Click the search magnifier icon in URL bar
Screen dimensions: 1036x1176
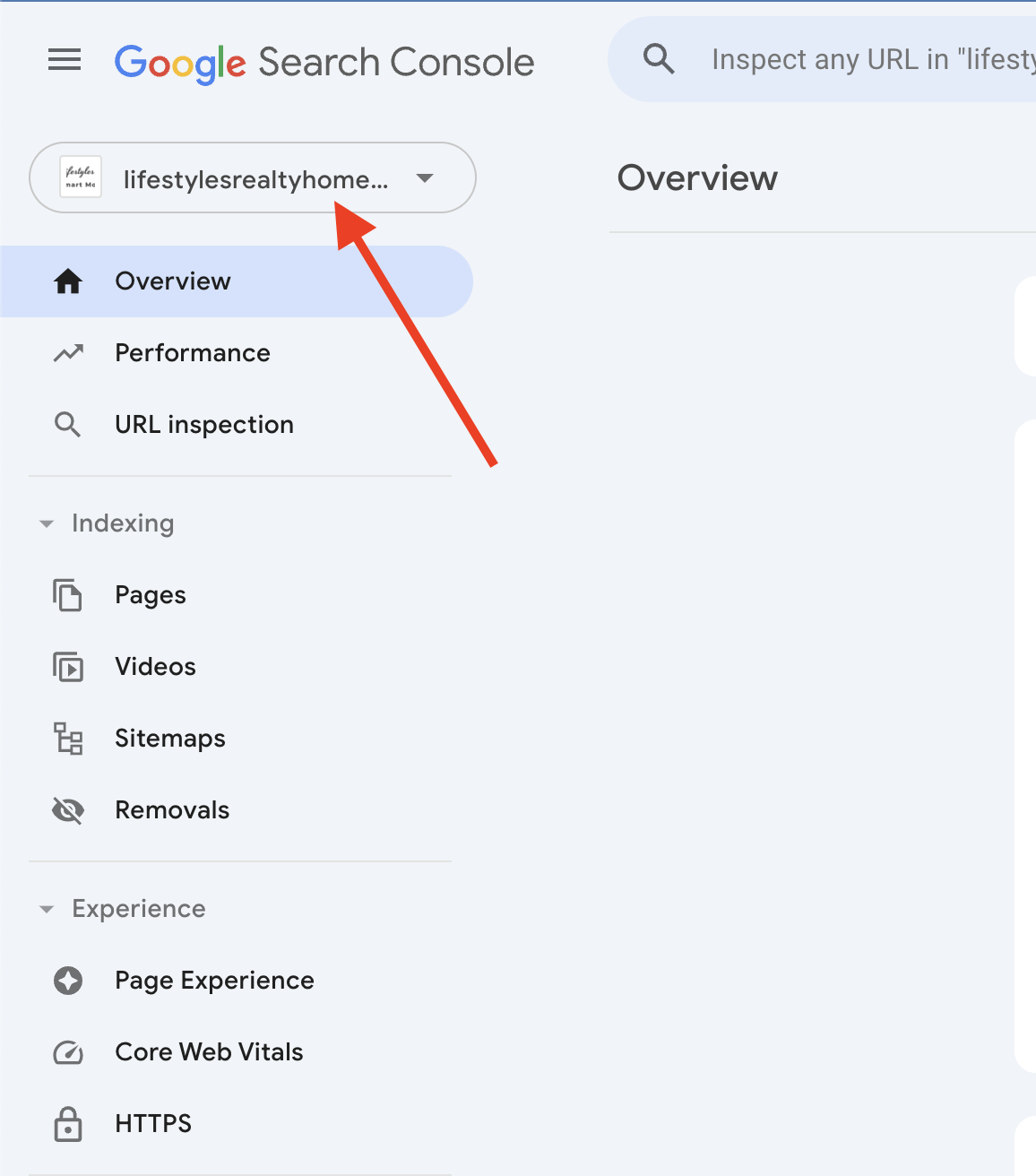659,59
